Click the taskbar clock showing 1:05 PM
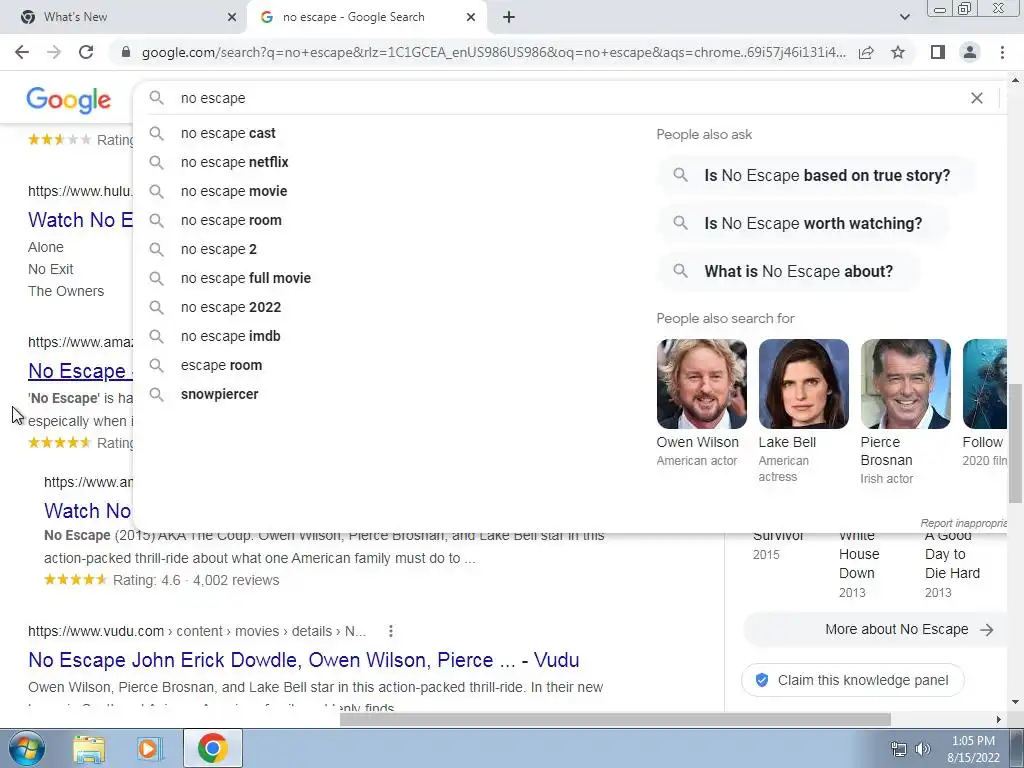The image size is (1024, 768). (x=973, y=741)
